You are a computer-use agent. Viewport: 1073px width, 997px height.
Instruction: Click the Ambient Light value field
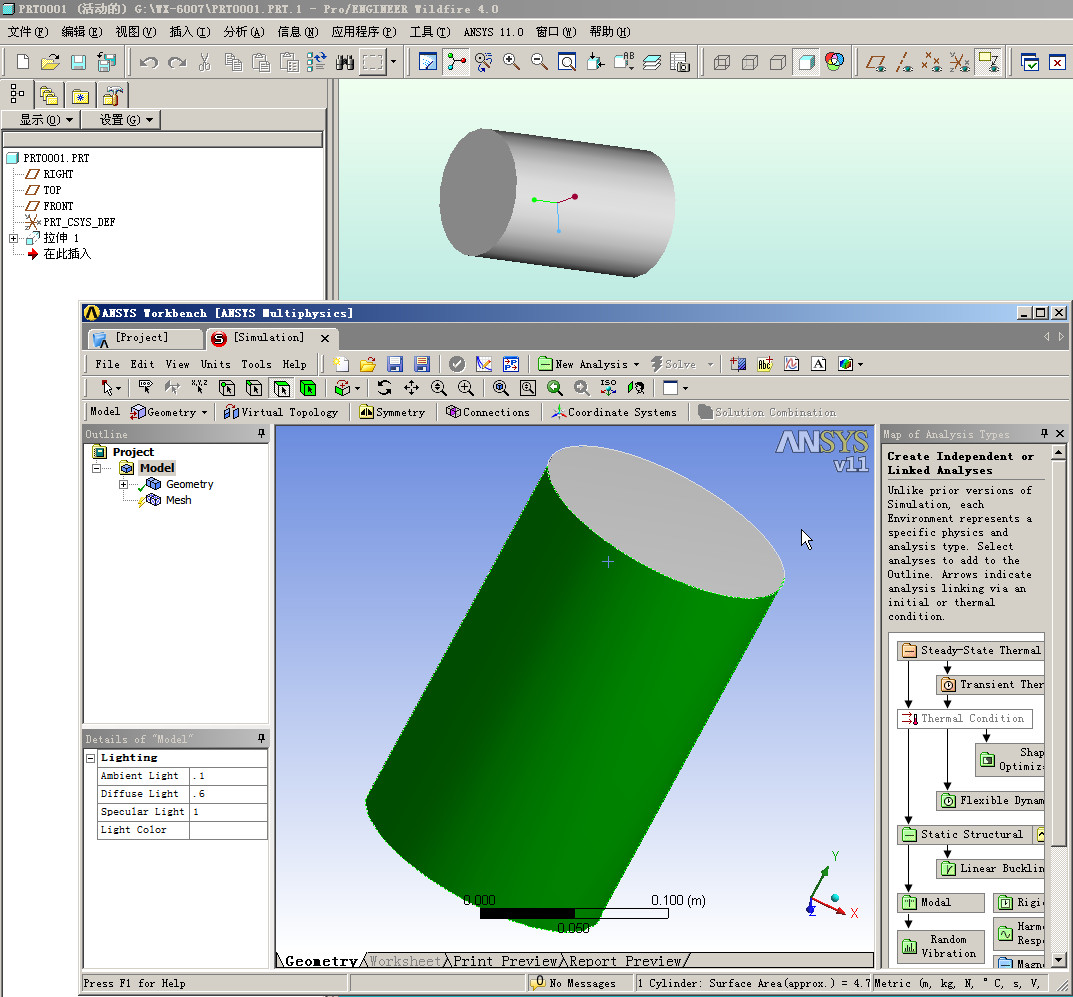pyautogui.click(x=228, y=776)
